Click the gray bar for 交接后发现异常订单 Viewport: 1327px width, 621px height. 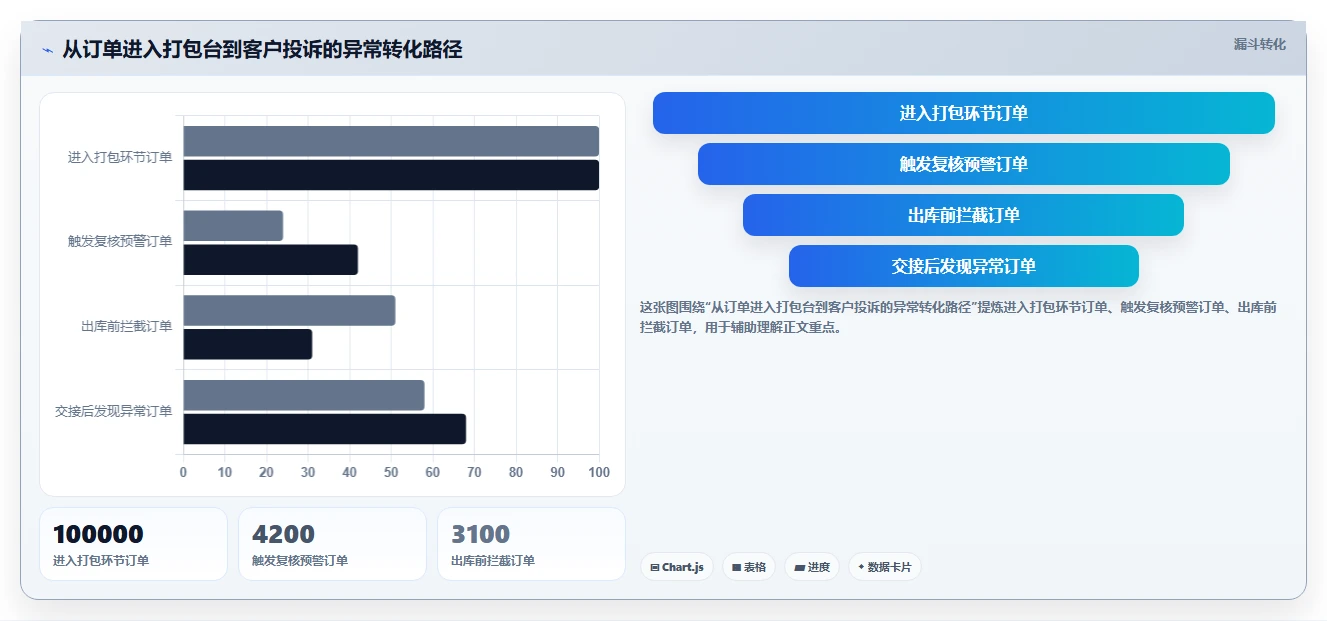(304, 395)
